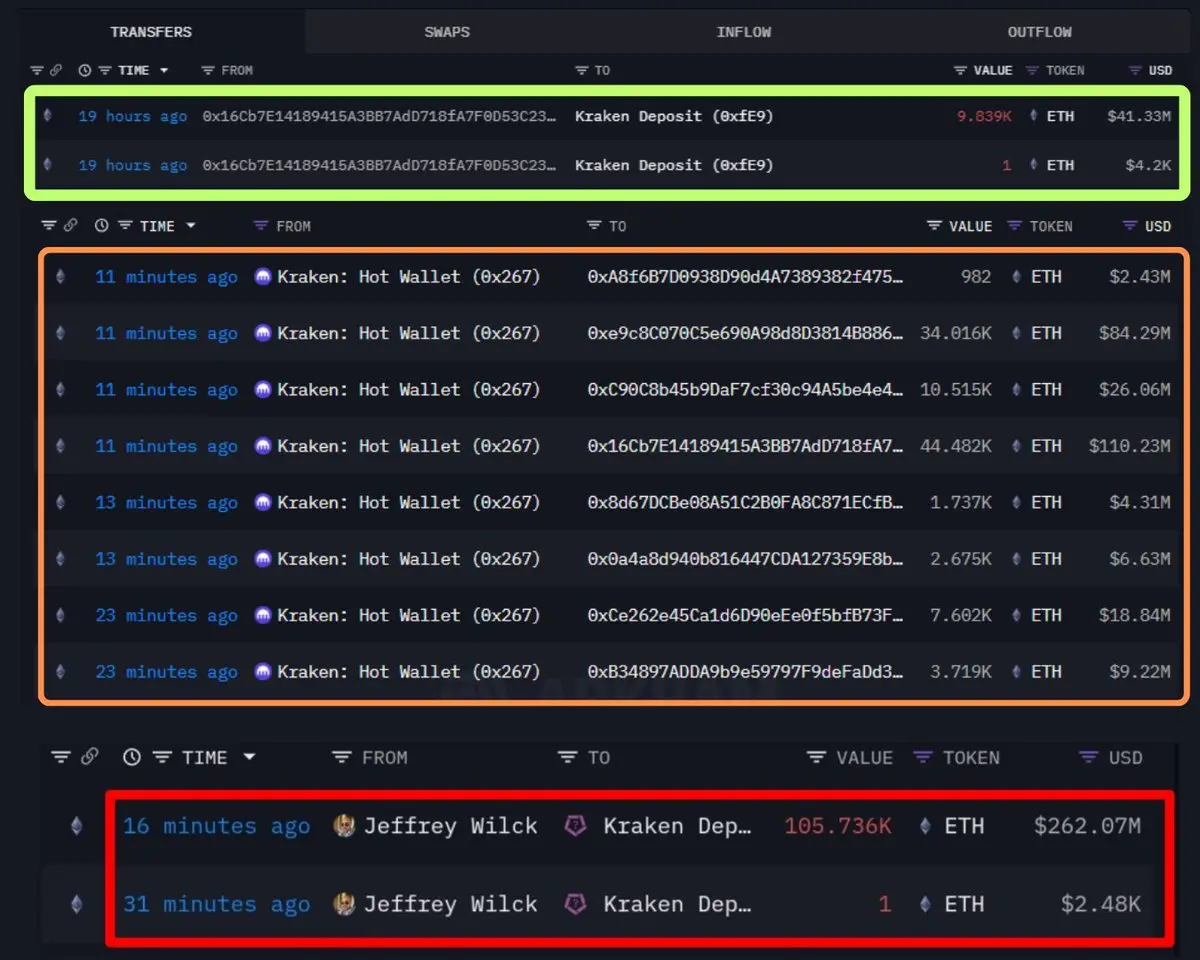Click Jeffrey Wilck avatar in the $2.48K row
This screenshot has width=1200, height=960.
pyautogui.click(x=344, y=904)
